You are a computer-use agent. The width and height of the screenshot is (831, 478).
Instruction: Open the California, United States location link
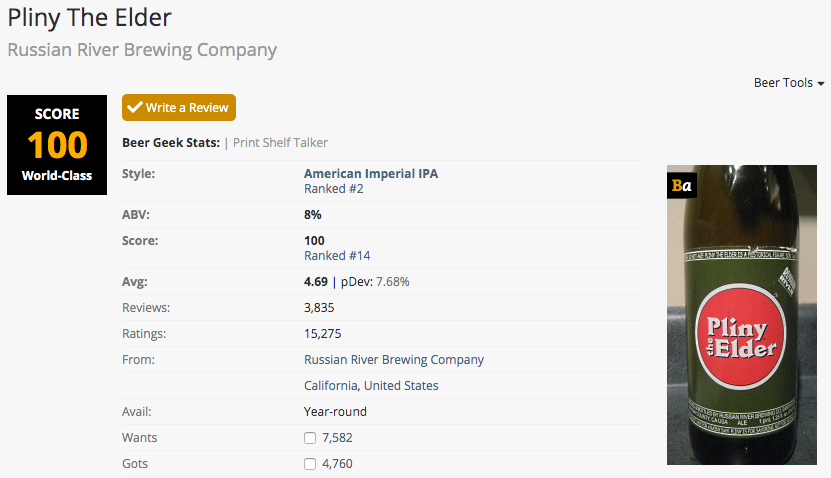(370, 386)
